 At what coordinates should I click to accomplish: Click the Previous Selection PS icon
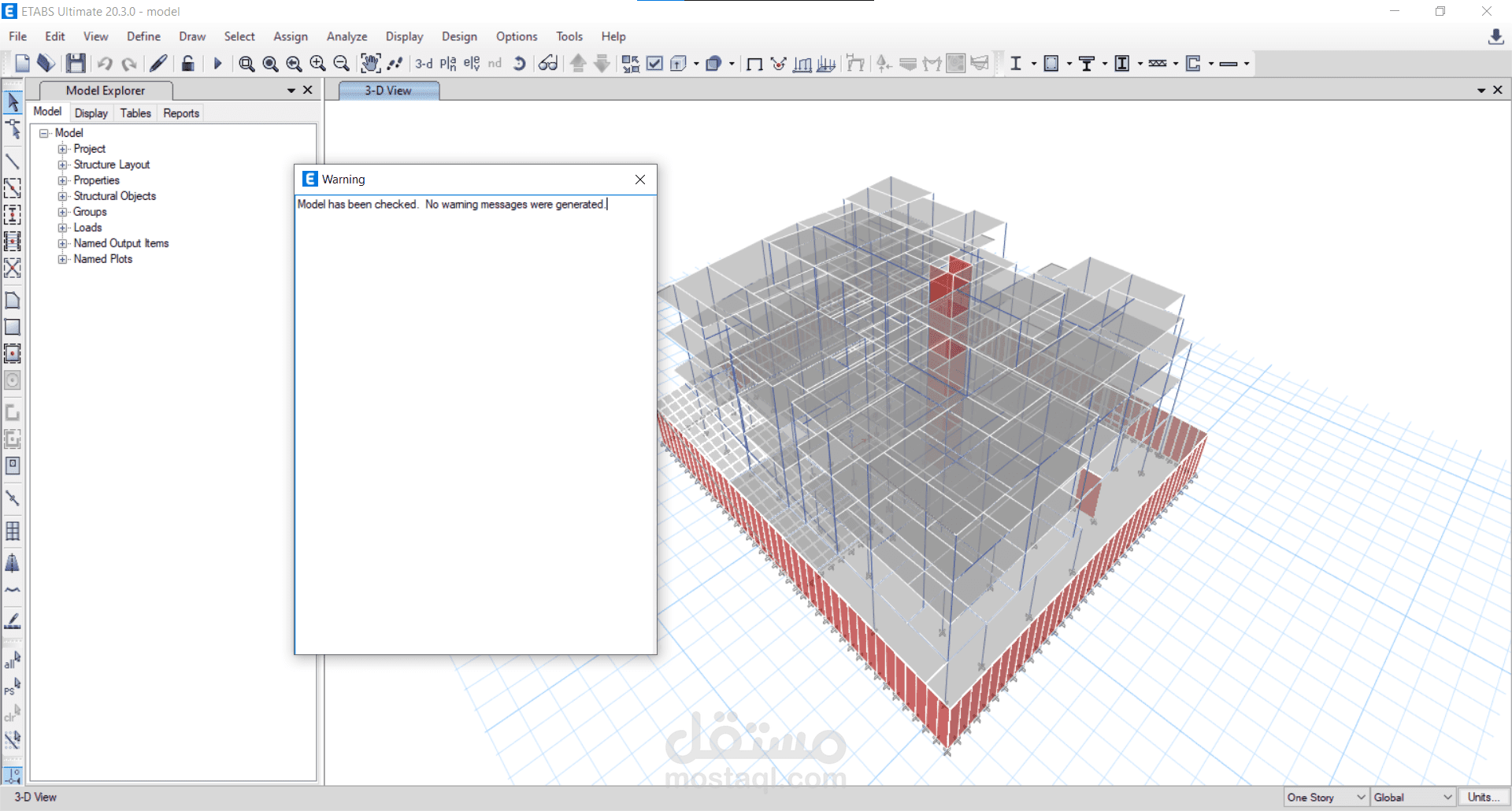(13, 687)
